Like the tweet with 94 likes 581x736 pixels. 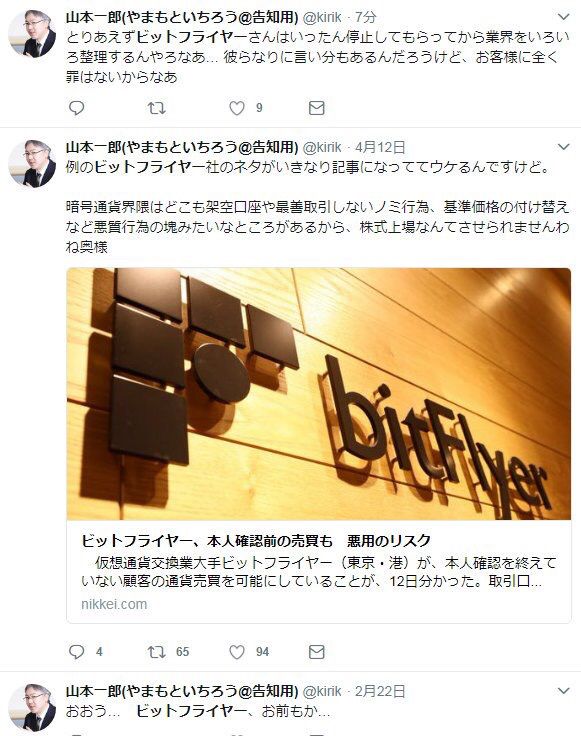coord(237,652)
